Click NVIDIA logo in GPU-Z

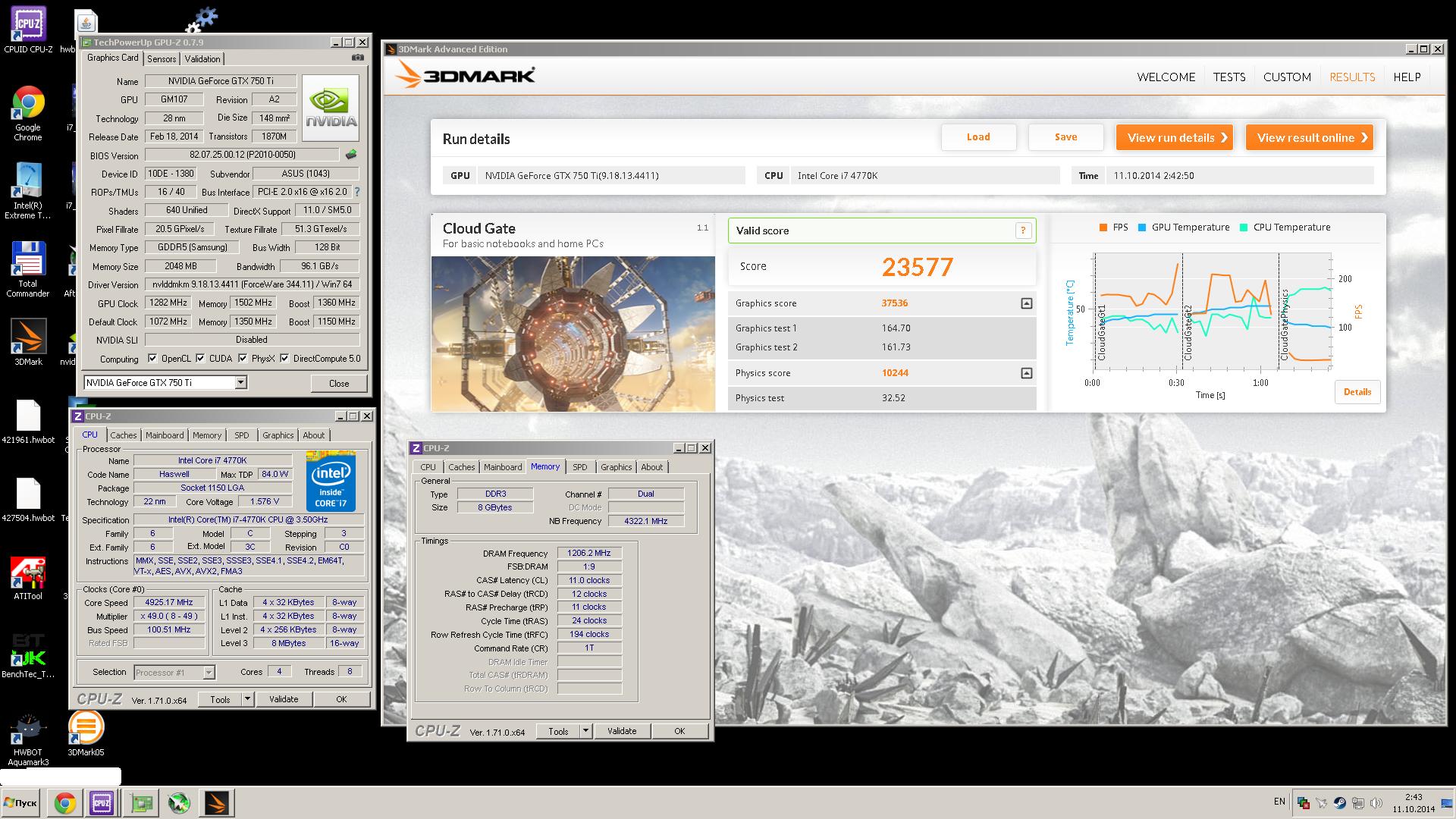tap(331, 108)
